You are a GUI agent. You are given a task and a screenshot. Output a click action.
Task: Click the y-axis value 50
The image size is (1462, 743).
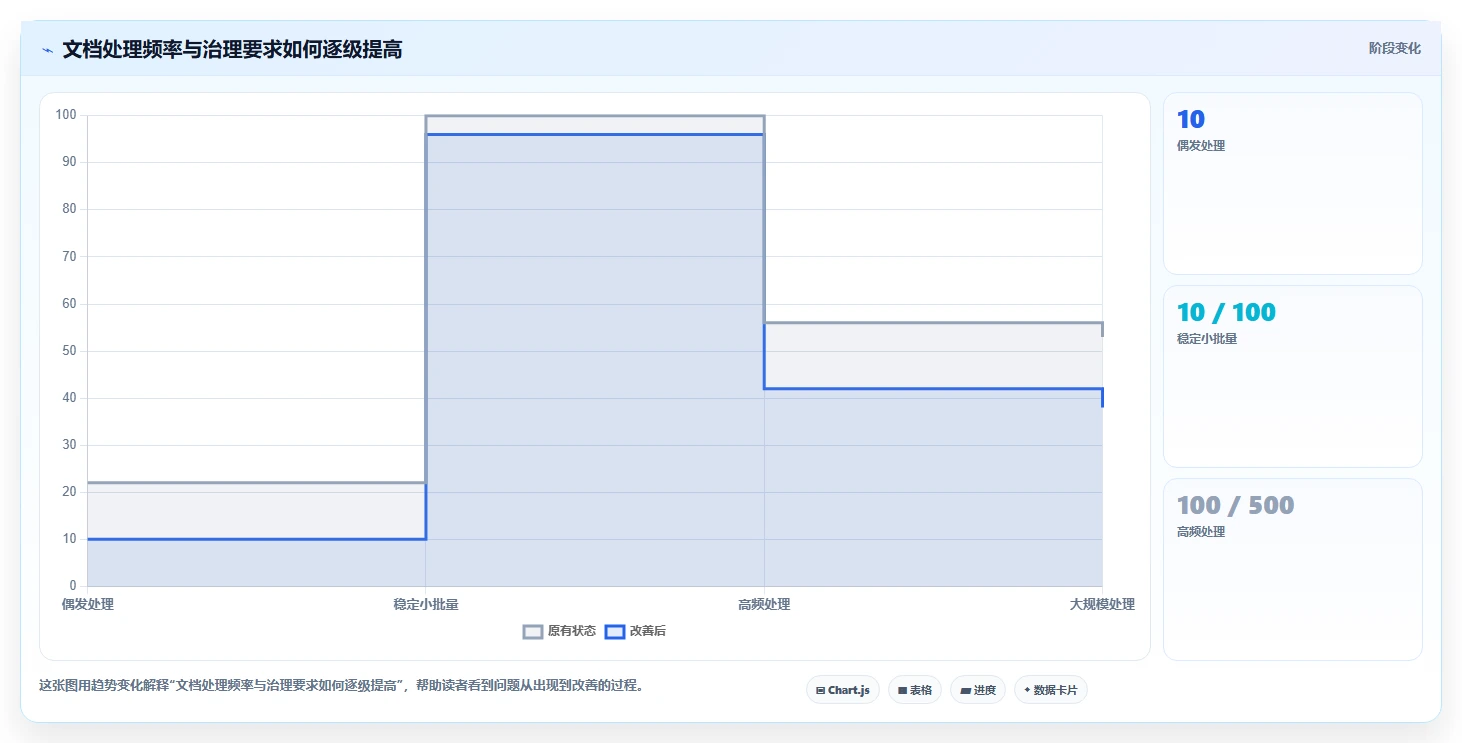(x=70, y=351)
